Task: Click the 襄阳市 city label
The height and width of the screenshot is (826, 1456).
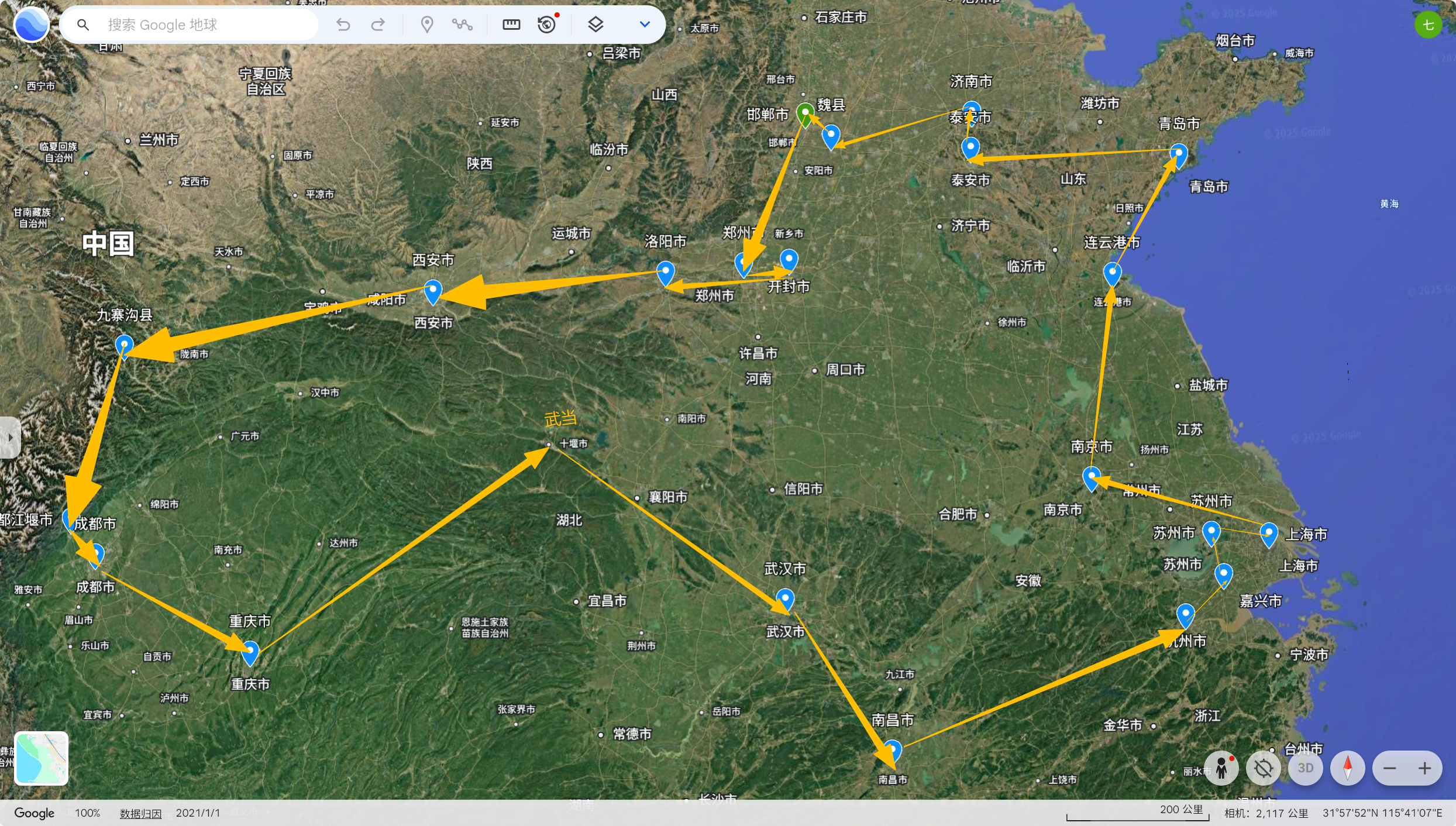Action: pos(668,497)
